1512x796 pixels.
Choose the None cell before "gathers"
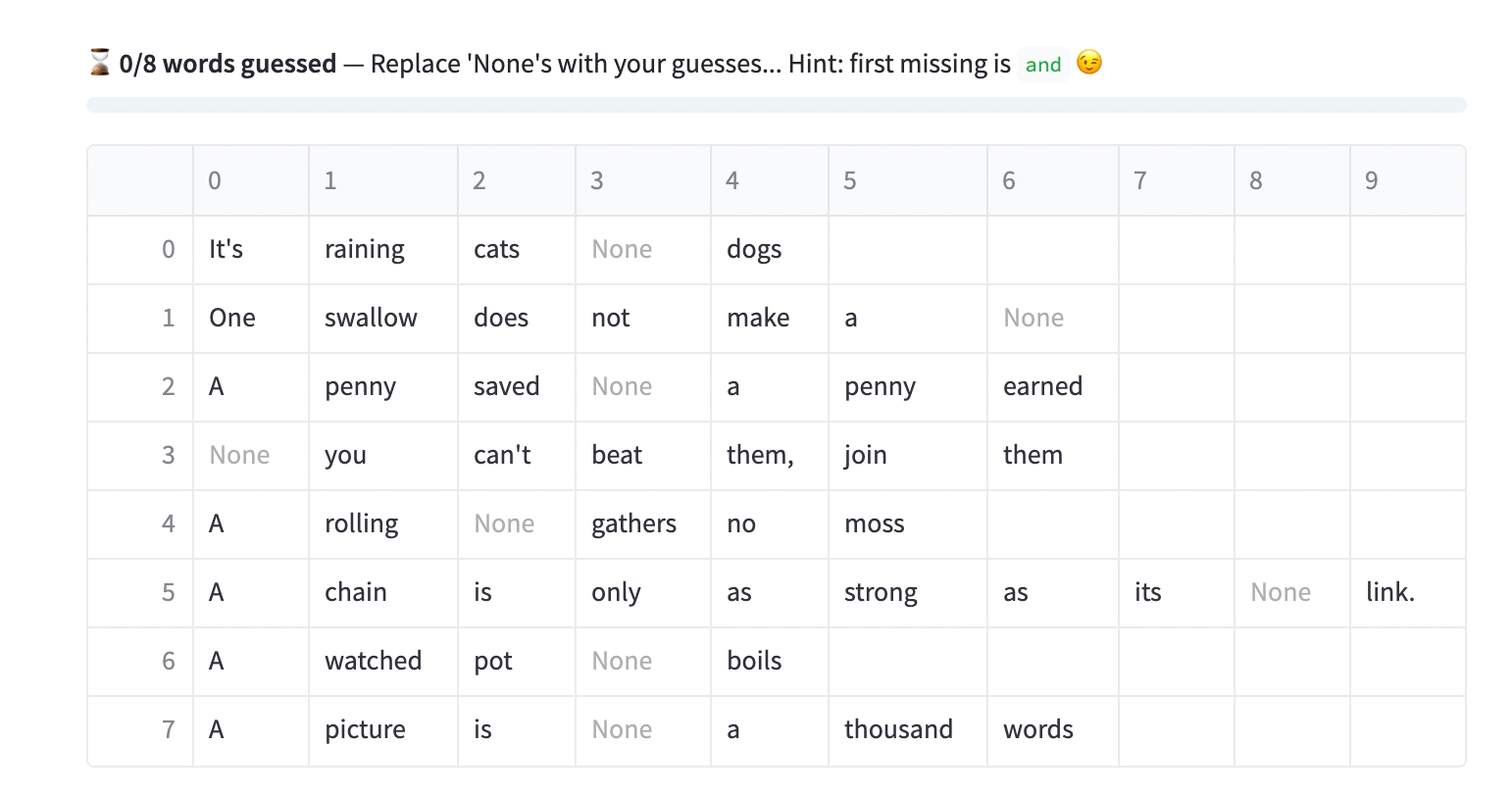click(x=504, y=524)
